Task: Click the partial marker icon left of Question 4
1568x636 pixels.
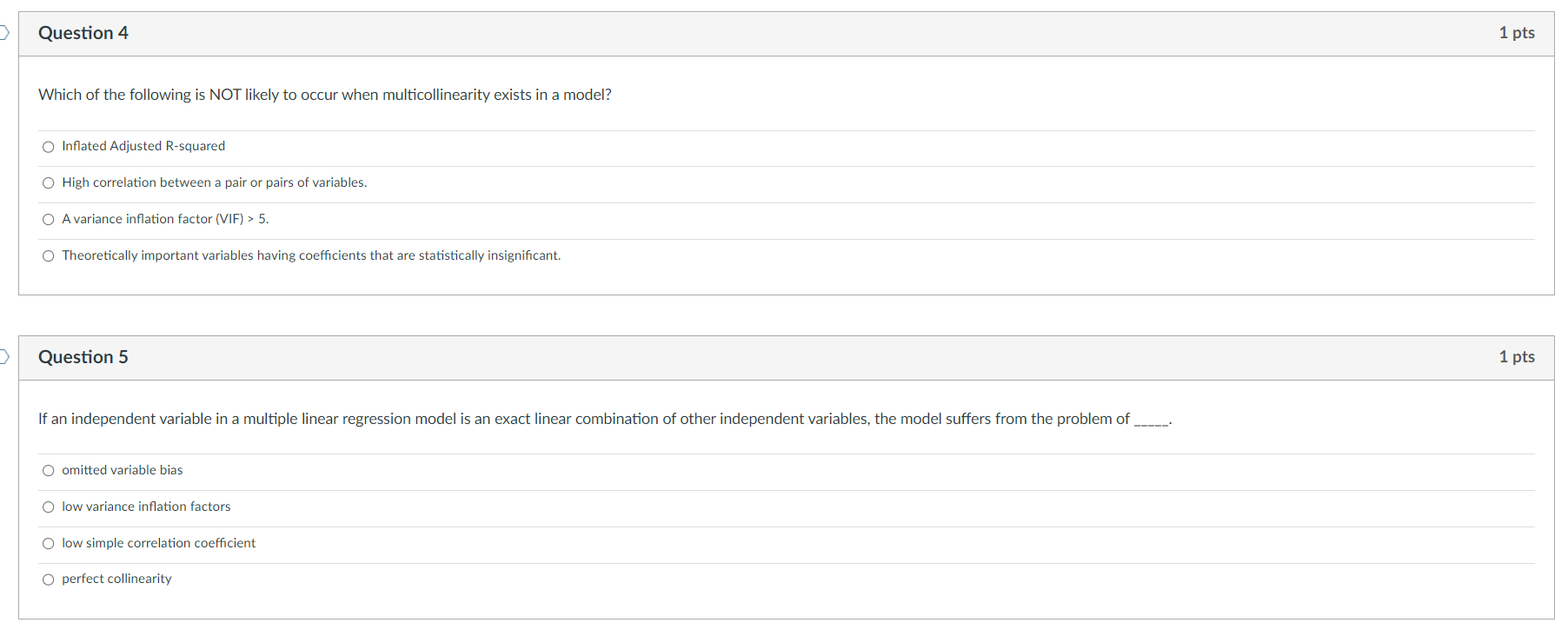Action: coord(3,32)
